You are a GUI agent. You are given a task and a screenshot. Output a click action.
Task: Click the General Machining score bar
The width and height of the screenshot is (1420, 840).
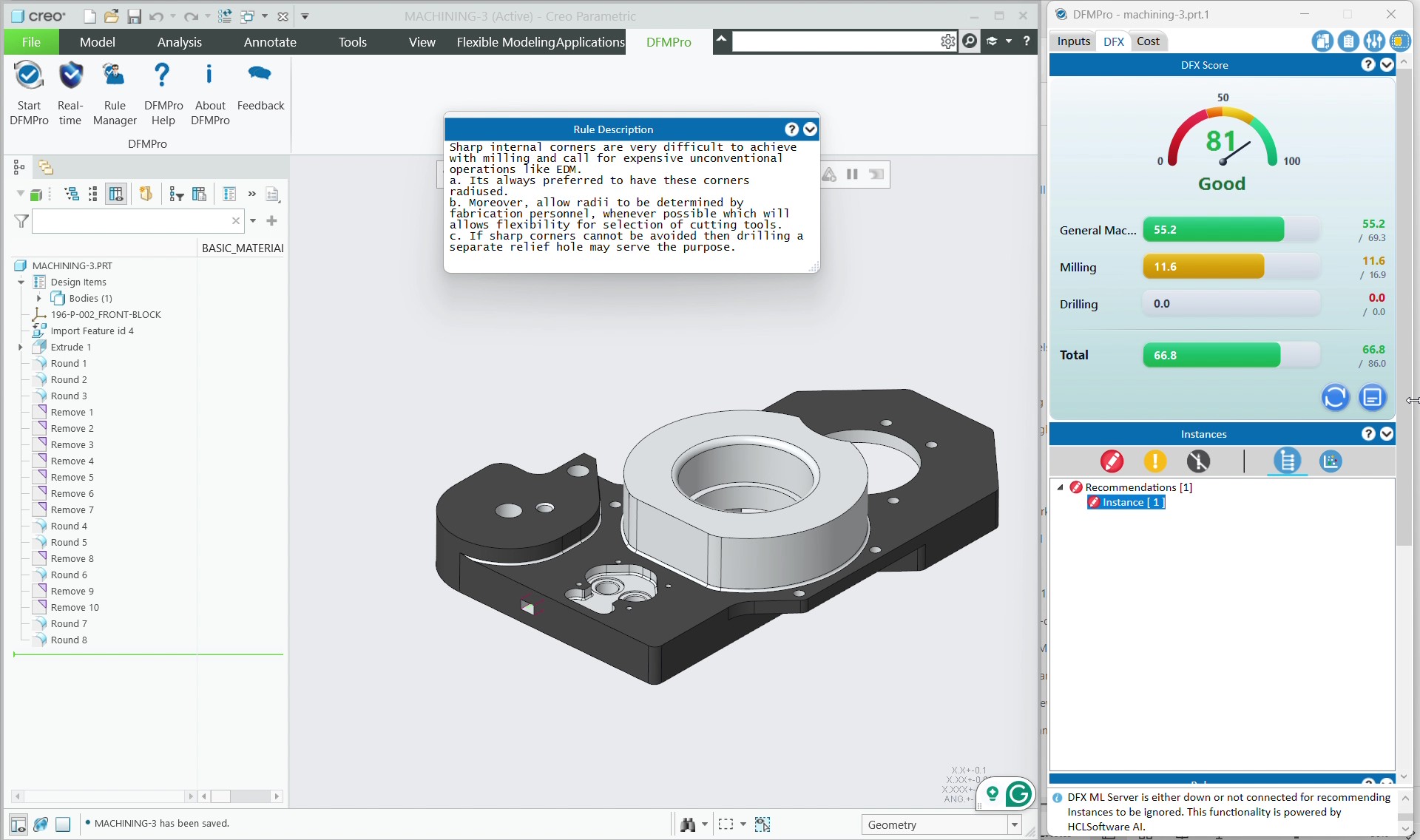click(x=1231, y=230)
